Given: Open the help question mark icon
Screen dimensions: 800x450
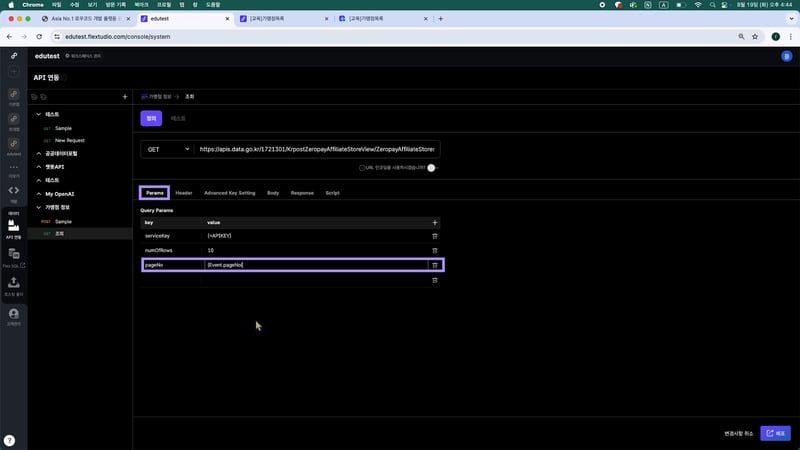Looking at the screenshot, I should coord(9,440).
